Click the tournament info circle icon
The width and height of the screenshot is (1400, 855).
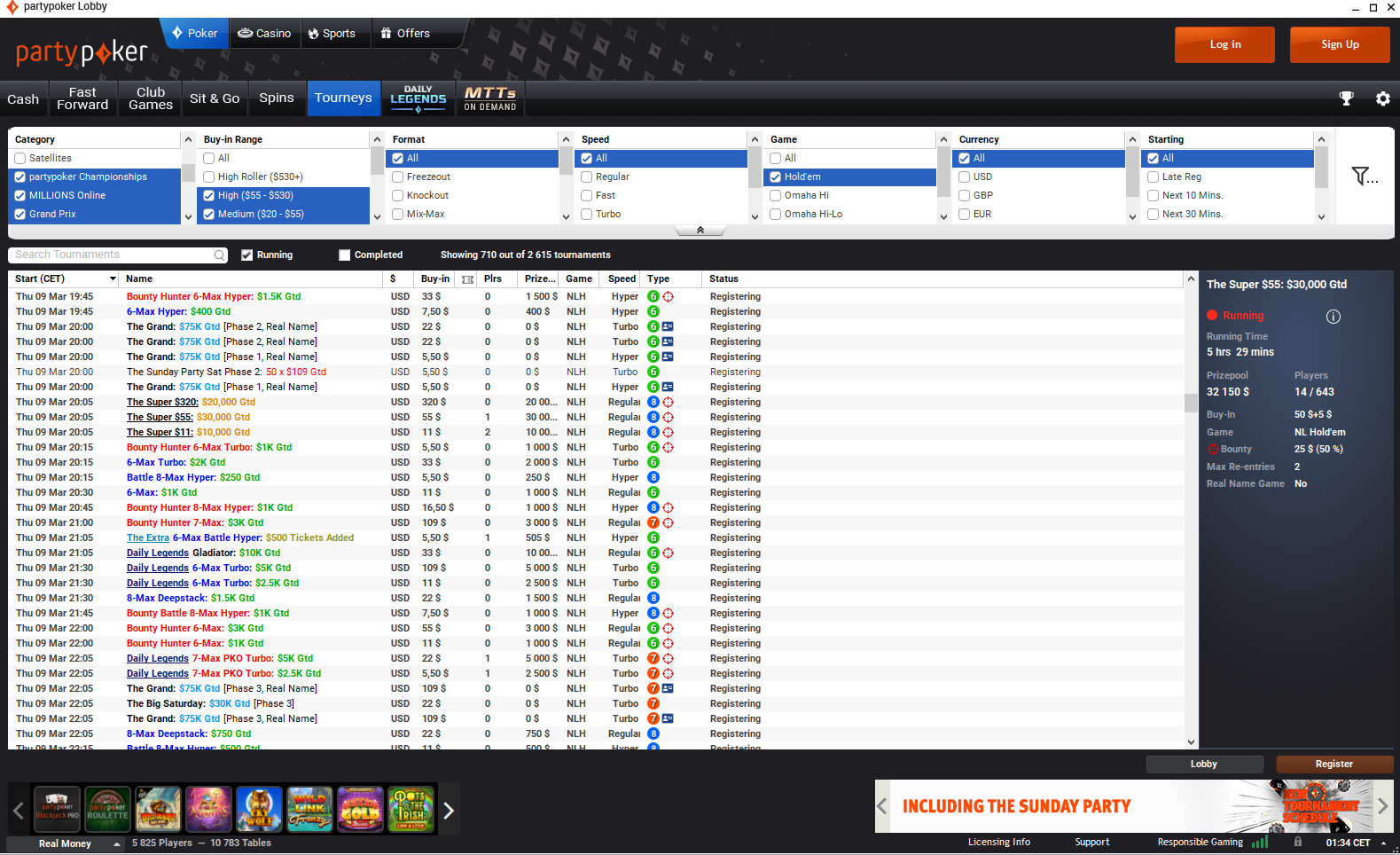pyautogui.click(x=1334, y=317)
